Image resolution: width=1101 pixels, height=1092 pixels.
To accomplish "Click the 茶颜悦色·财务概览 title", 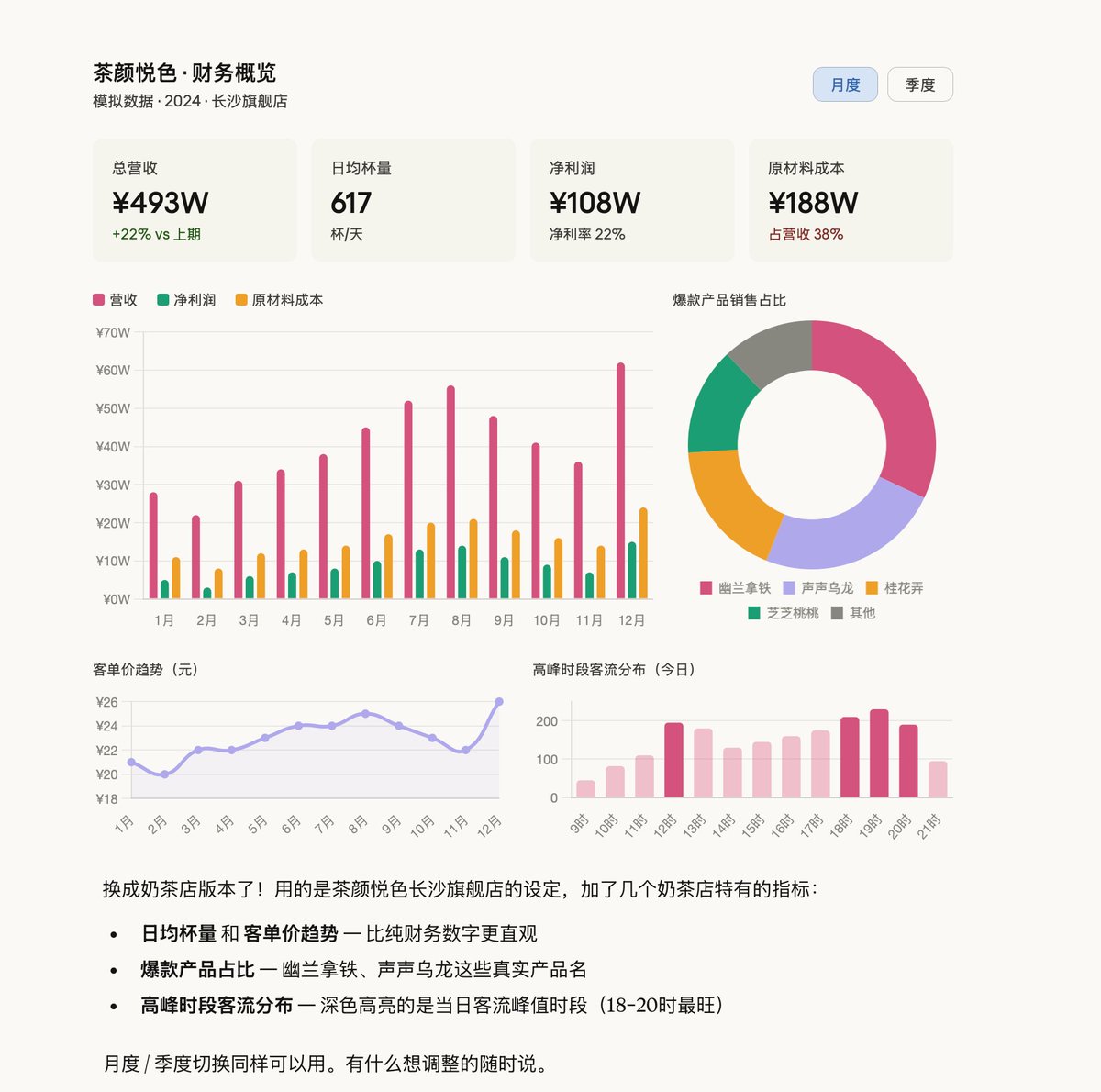I will click(x=184, y=72).
